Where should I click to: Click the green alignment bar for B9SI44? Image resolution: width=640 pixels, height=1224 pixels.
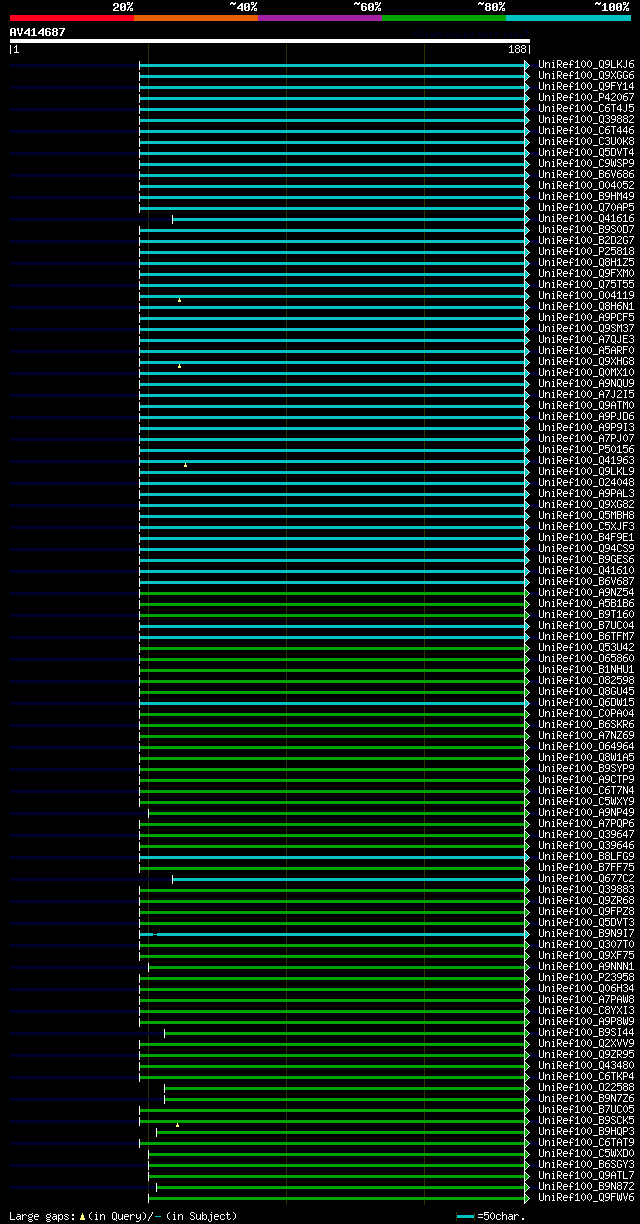344,1033
